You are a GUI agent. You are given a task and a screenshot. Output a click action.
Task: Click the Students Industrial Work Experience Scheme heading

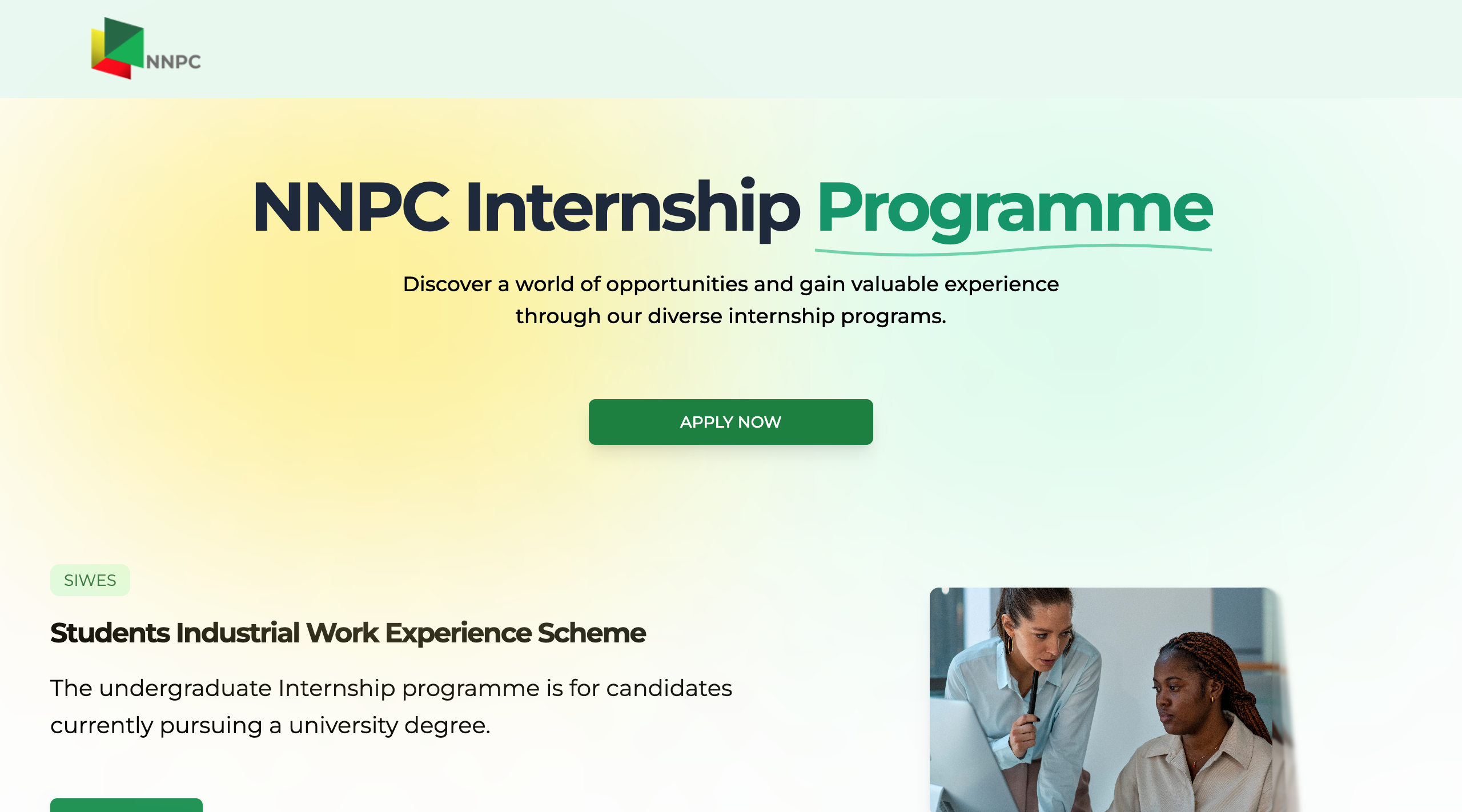tap(348, 633)
